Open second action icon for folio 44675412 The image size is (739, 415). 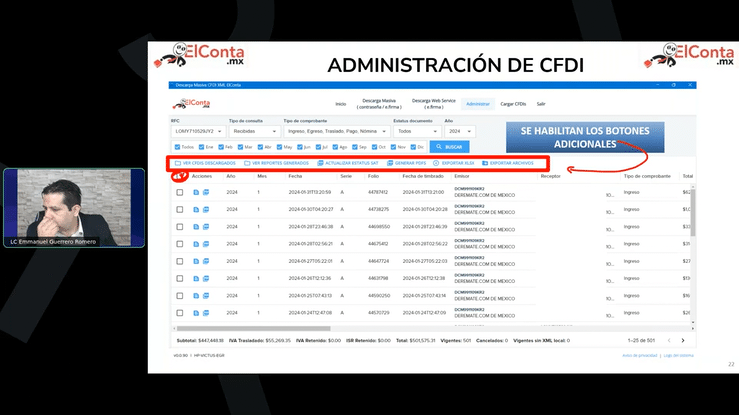206,244
